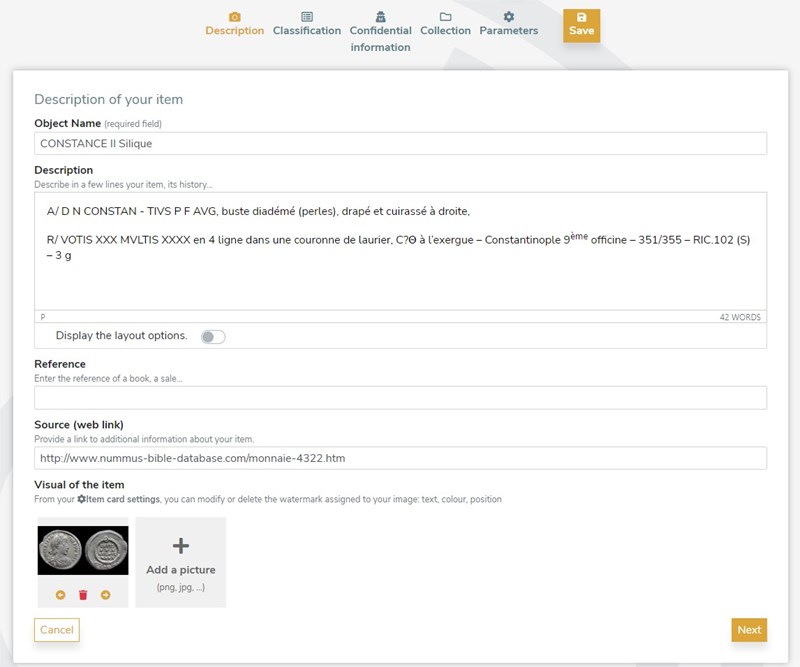Click the Save button label

(x=582, y=31)
